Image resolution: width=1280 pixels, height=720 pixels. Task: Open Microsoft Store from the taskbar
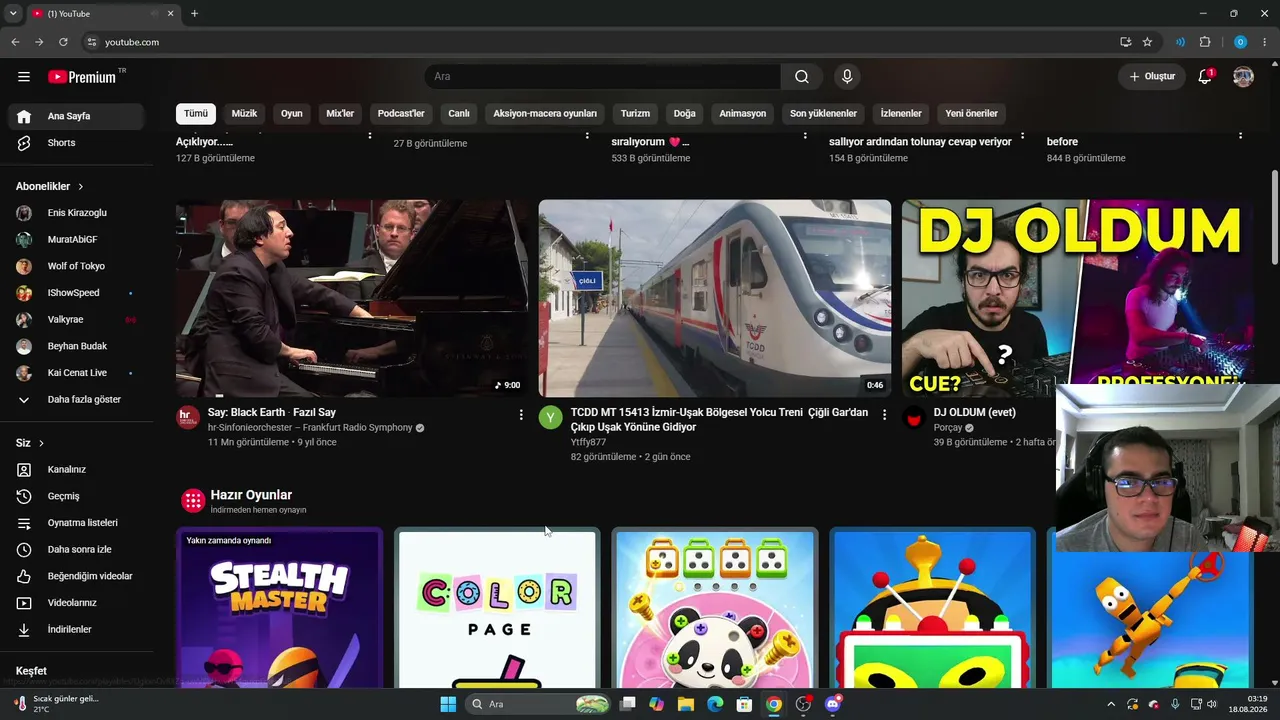[744, 704]
